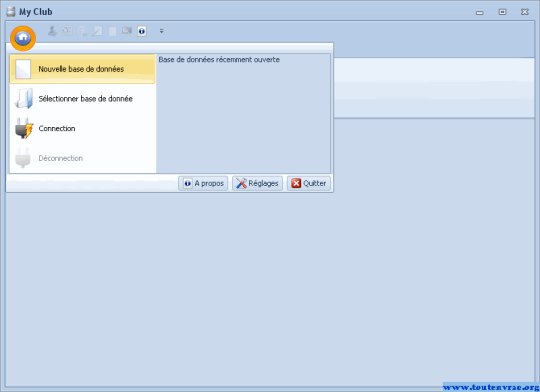The width and height of the screenshot is (540, 392).
Task: Close the My Club window
Action: [525, 12]
